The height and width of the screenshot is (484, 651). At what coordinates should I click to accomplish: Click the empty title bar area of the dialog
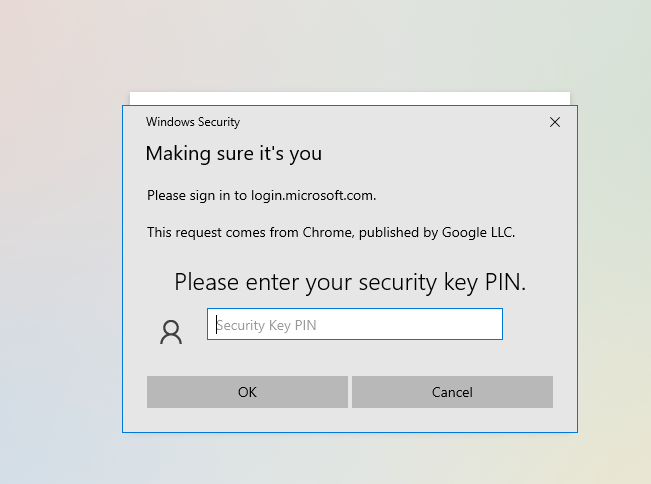point(400,122)
